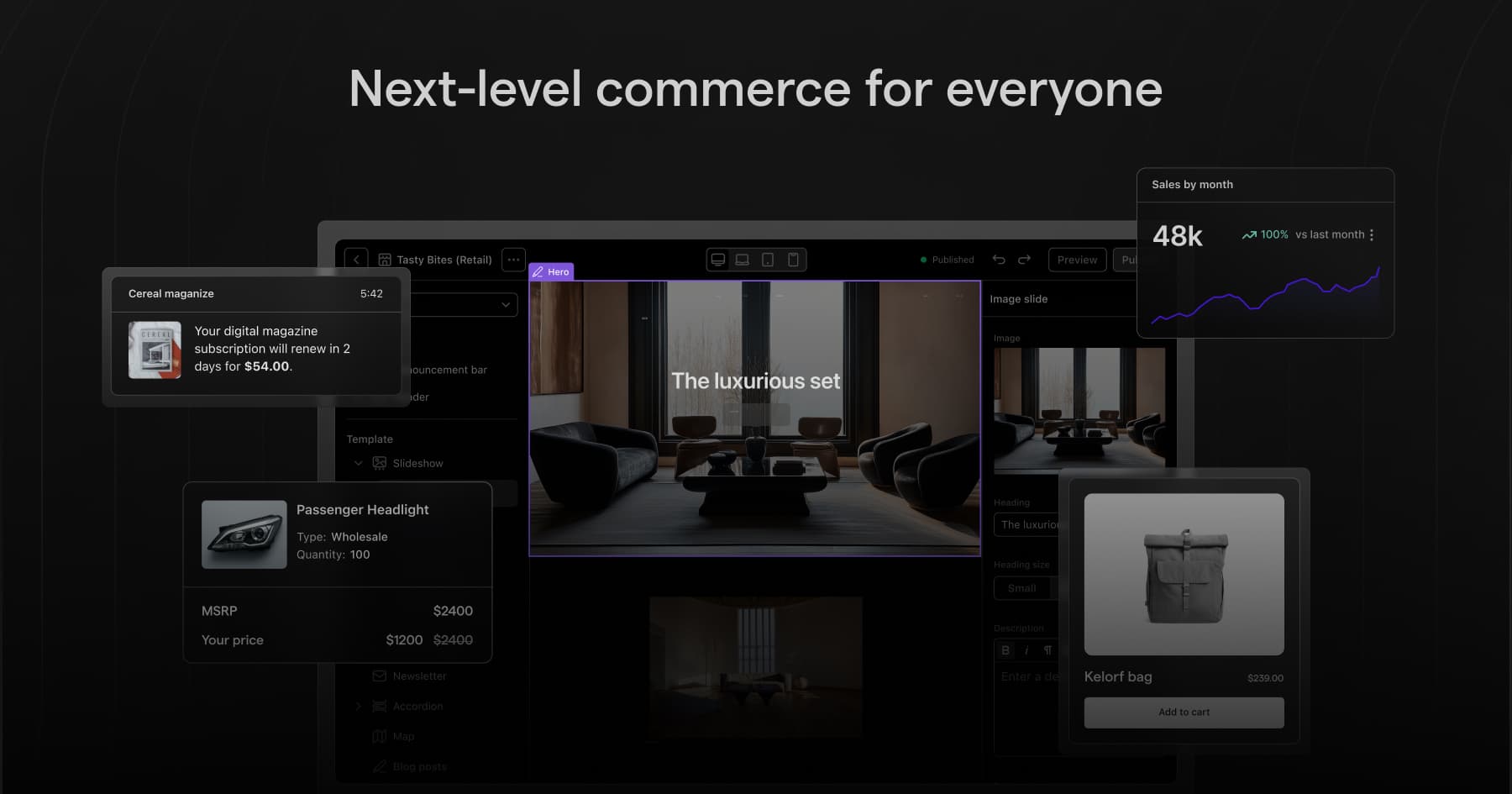The width and height of the screenshot is (1512, 794).
Task: Click the Newsletter envelope icon
Action: (380, 676)
